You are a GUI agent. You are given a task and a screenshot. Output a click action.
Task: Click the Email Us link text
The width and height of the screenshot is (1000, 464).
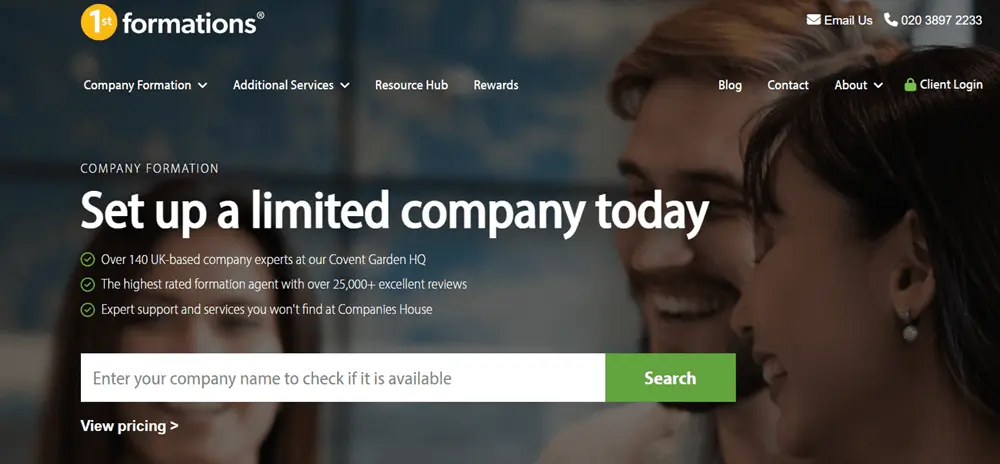pos(848,20)
